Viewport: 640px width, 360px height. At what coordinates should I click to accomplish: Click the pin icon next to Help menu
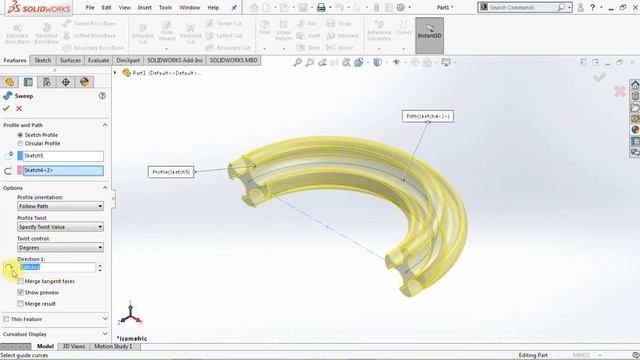234,7
